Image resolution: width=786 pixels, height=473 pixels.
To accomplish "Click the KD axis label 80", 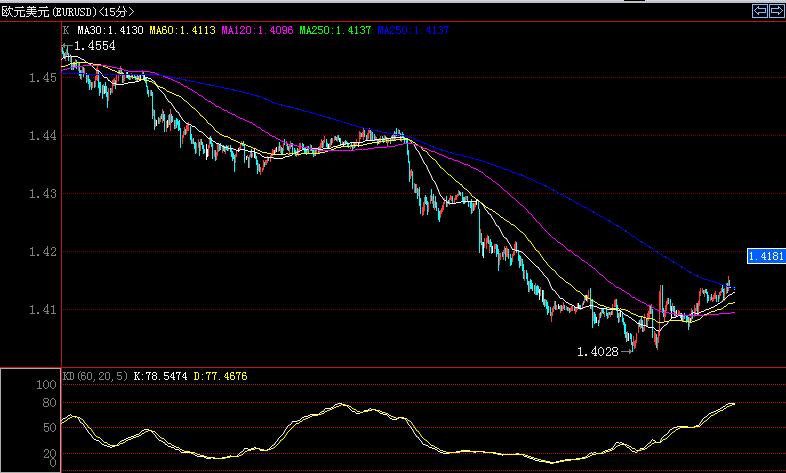I will point(50,403).
